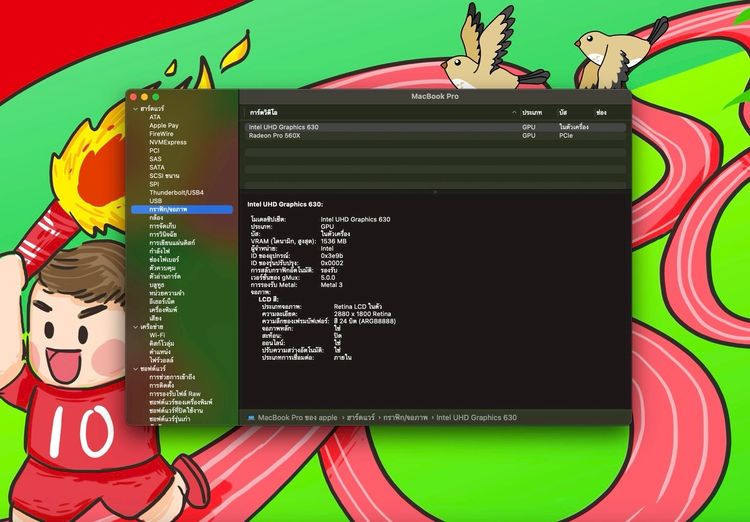Select NVMExpress in the hardware list

pos(167,142)
